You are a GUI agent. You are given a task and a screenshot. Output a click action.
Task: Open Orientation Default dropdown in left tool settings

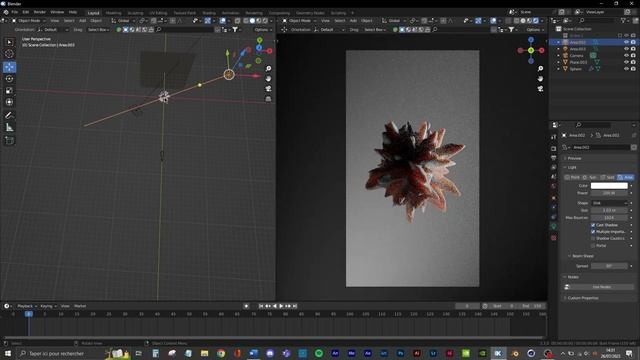(x=53, y=30)
